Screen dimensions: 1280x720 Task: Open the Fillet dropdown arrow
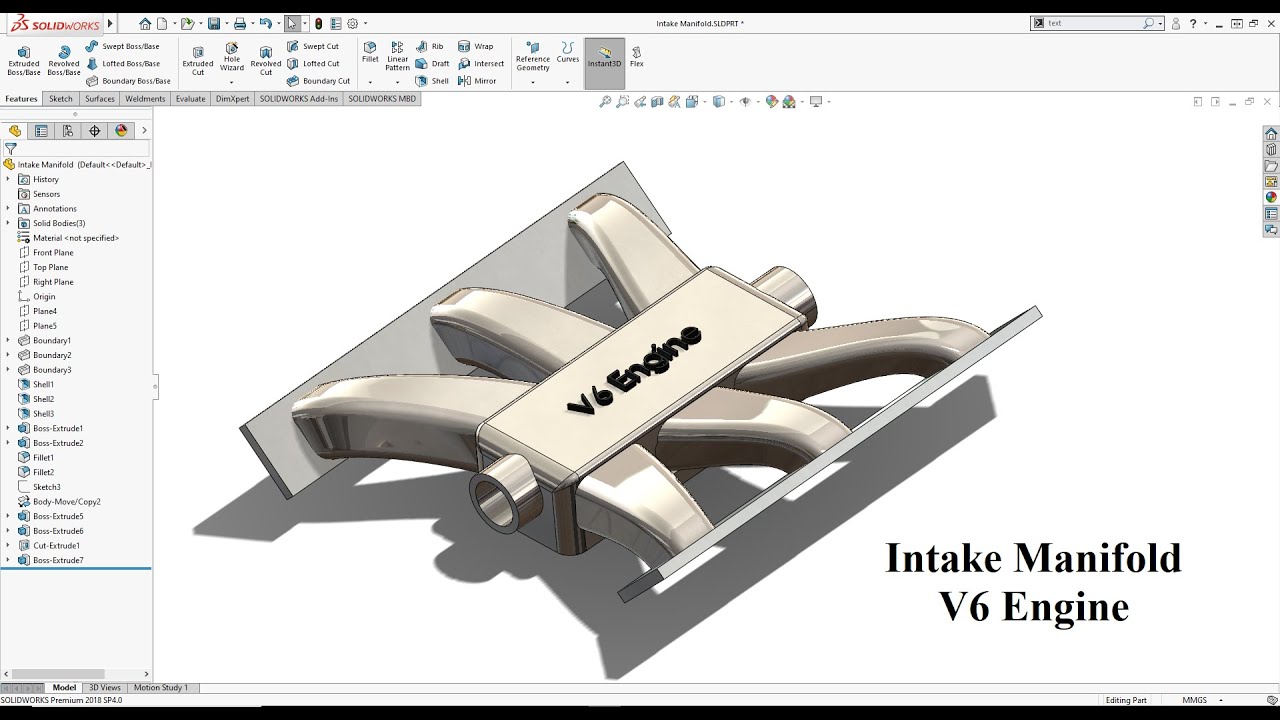coord(370,83)
